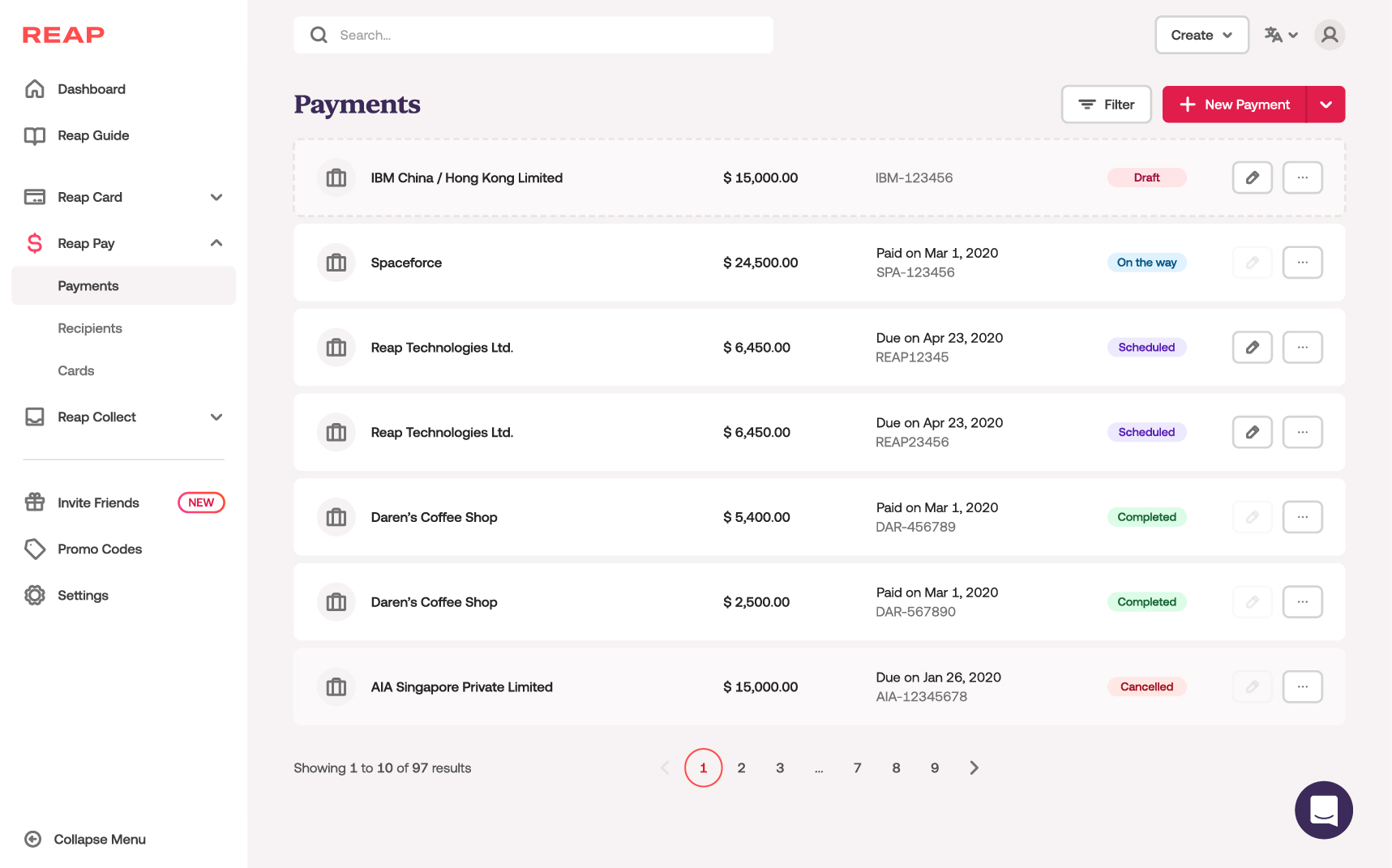Select current pagination page 1
This screenshot has width=1392, height=868.
click(x=703, y=768)
